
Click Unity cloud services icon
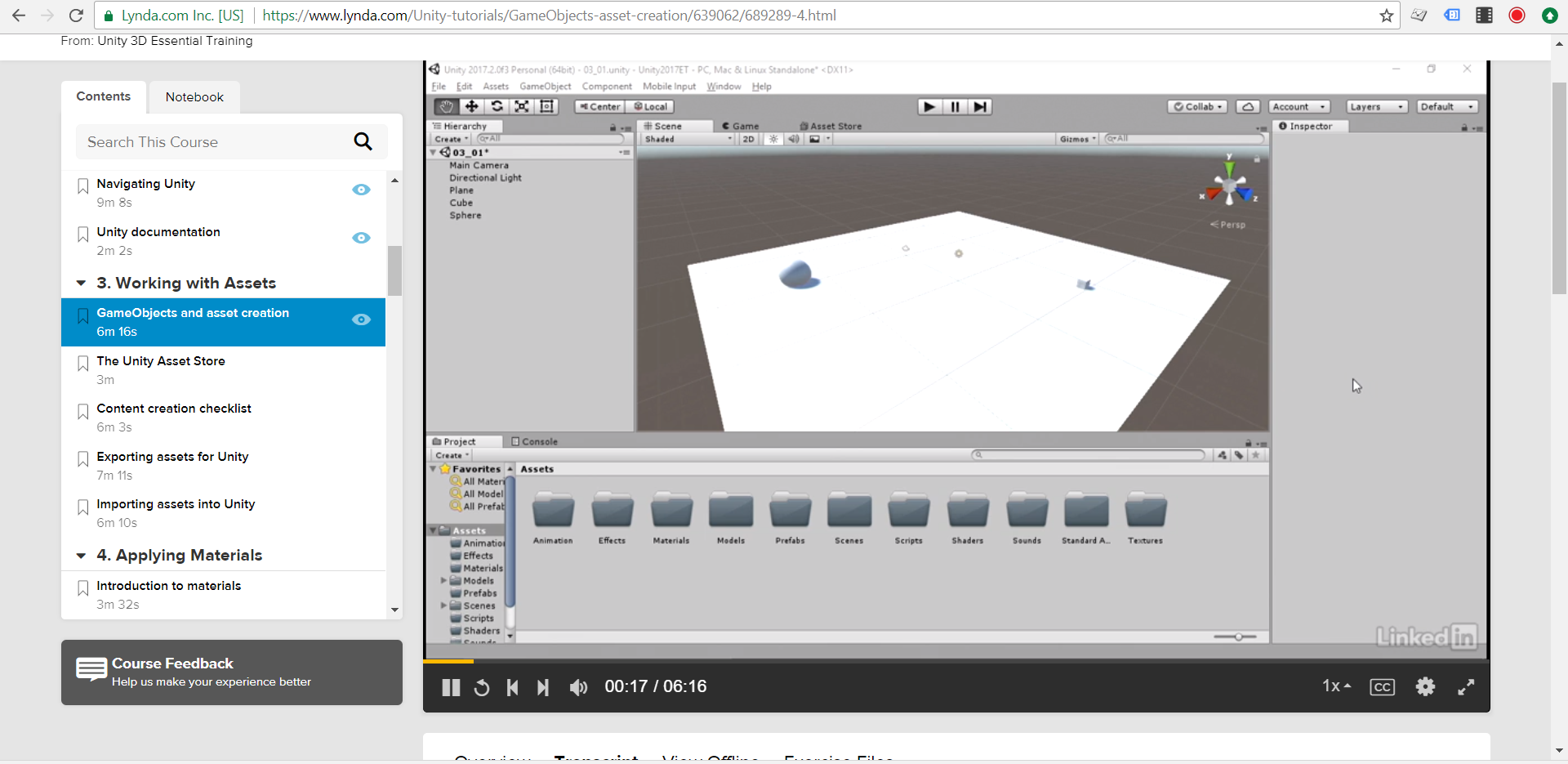click(x=1247, y=106)
